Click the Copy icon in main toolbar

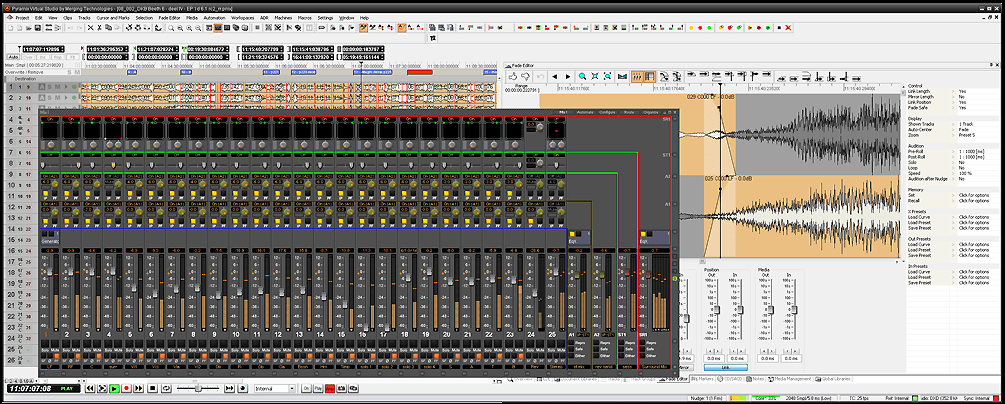click(108, 28)
